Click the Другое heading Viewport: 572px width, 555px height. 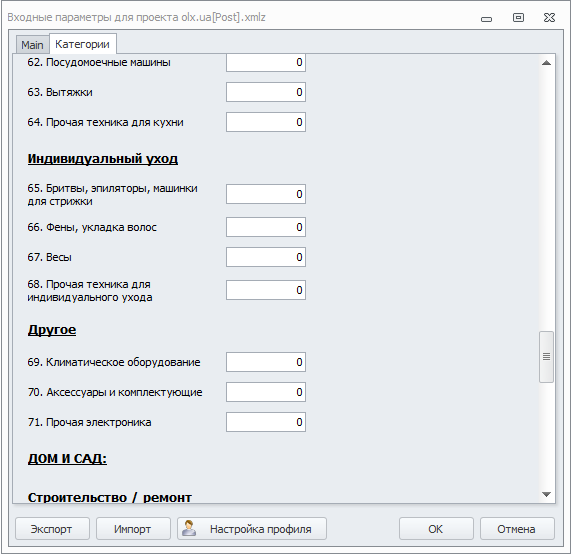52,330
